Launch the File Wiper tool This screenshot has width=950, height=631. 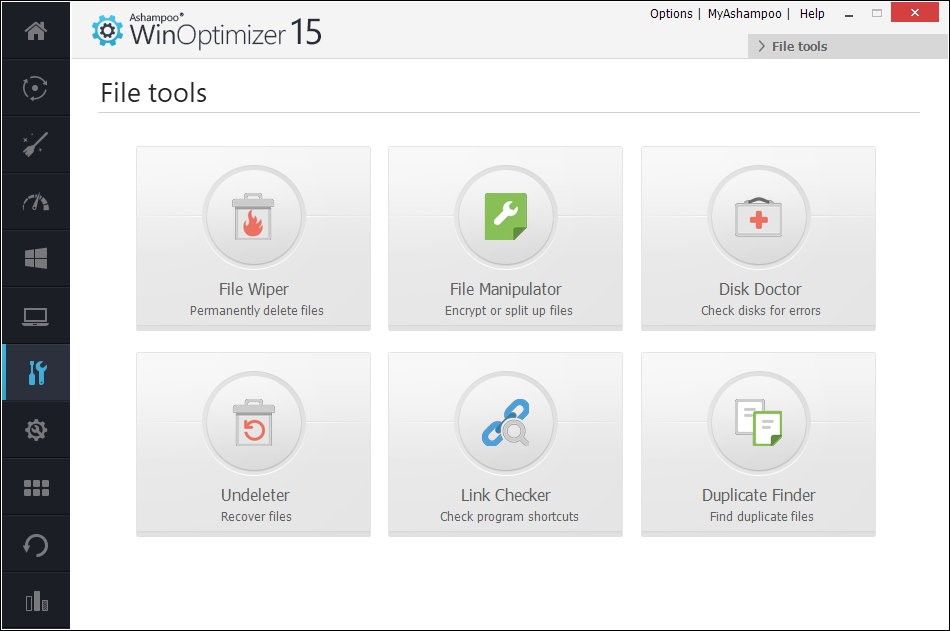pos(253,238)
